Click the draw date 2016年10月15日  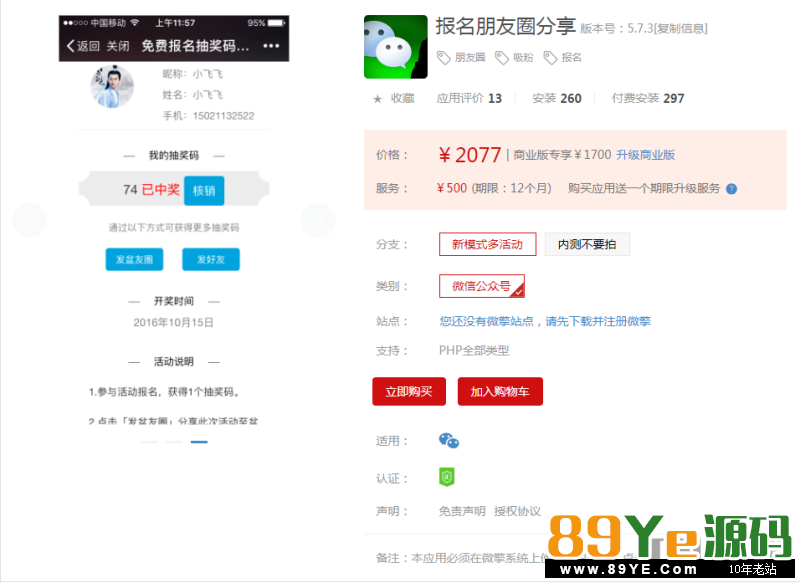[x=173, y=322]
